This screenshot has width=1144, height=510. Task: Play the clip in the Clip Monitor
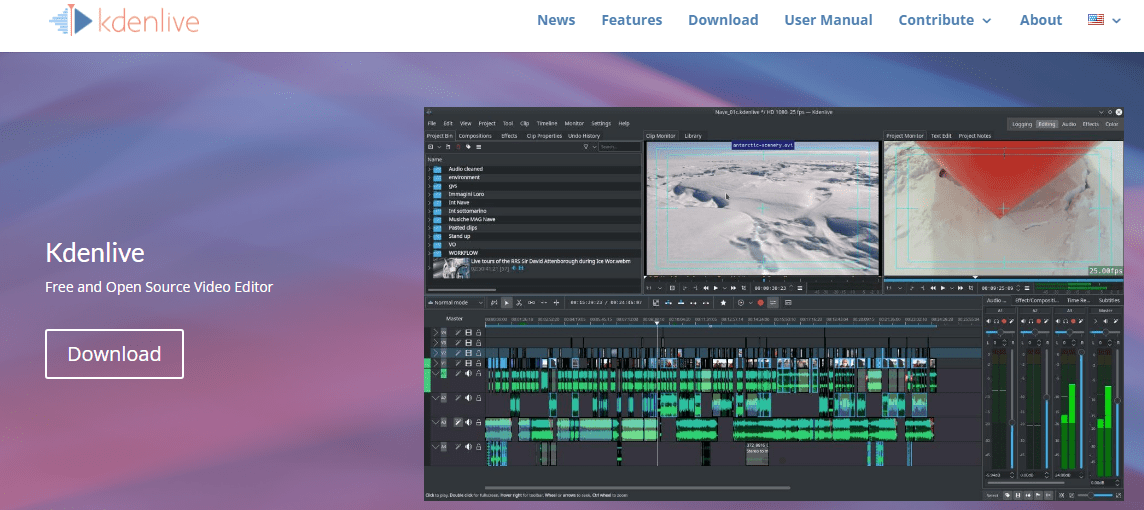click(x=716, y=288)
